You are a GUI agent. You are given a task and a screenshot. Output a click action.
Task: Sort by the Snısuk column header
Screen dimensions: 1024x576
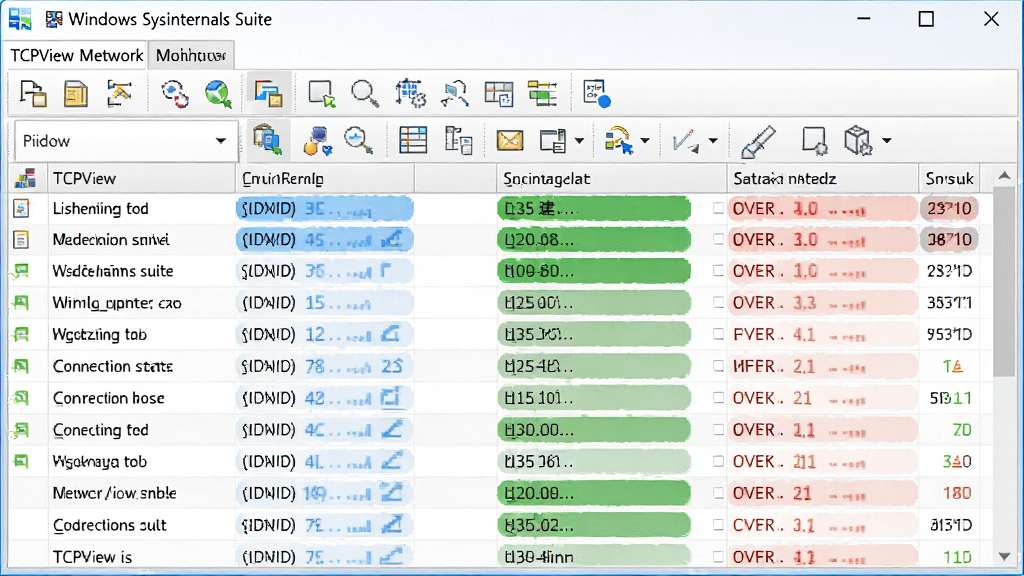tap(949, 178)
